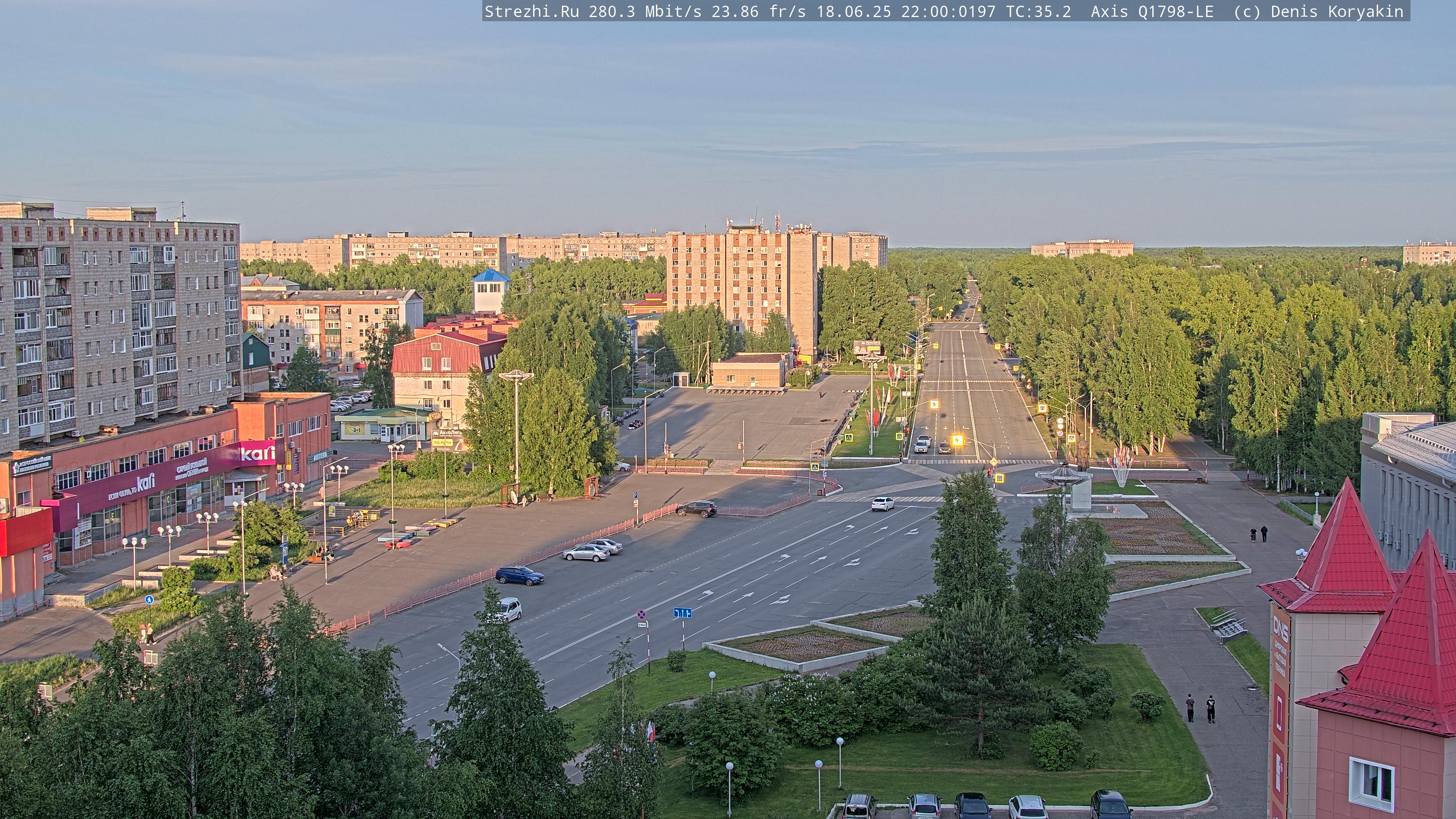Screen dimensions: 1456x819
Task: Select the 280.3 Mbit/s bitrate readout
Action: 645,11
